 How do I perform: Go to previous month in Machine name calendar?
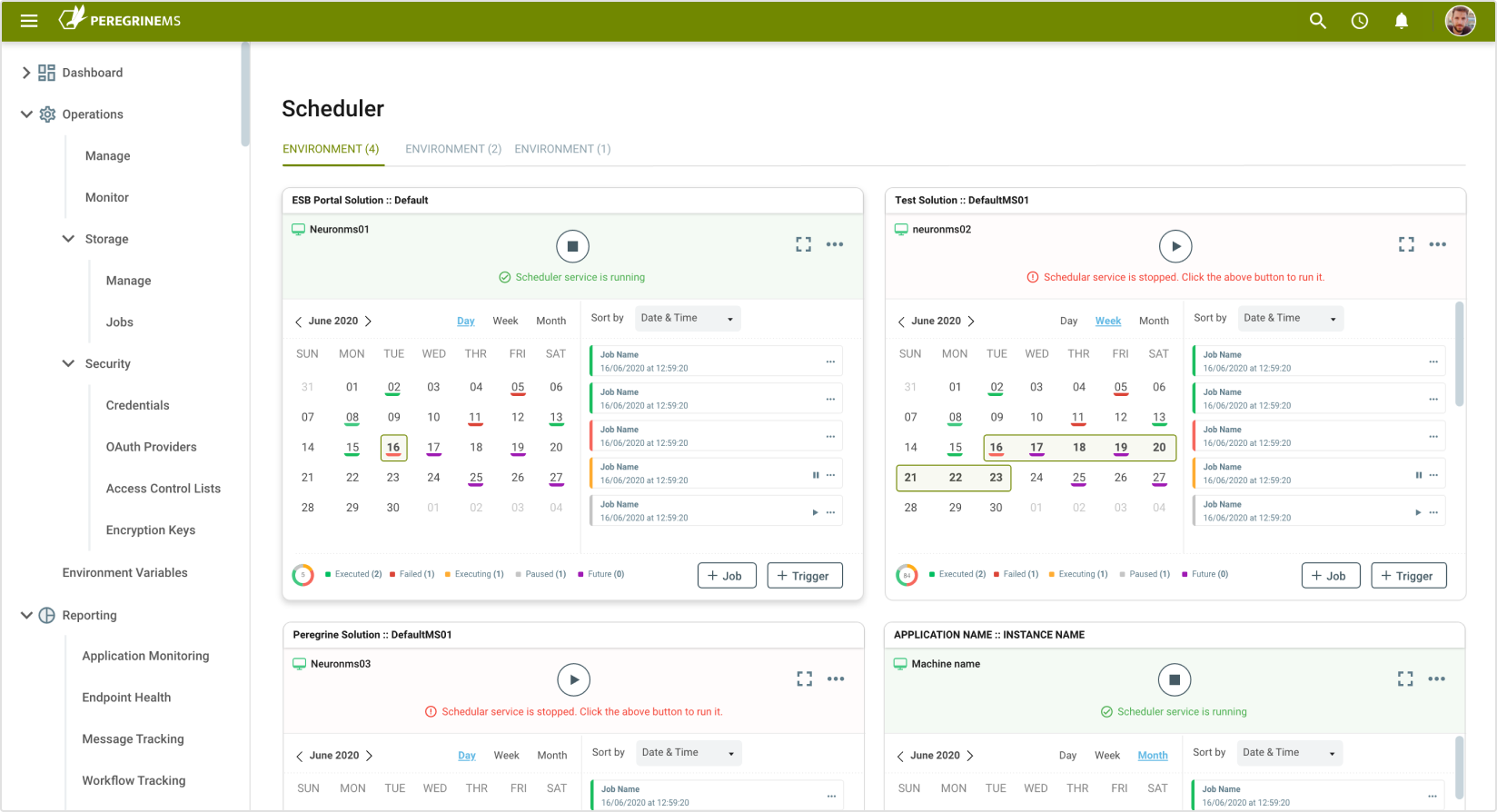(900, 756)
